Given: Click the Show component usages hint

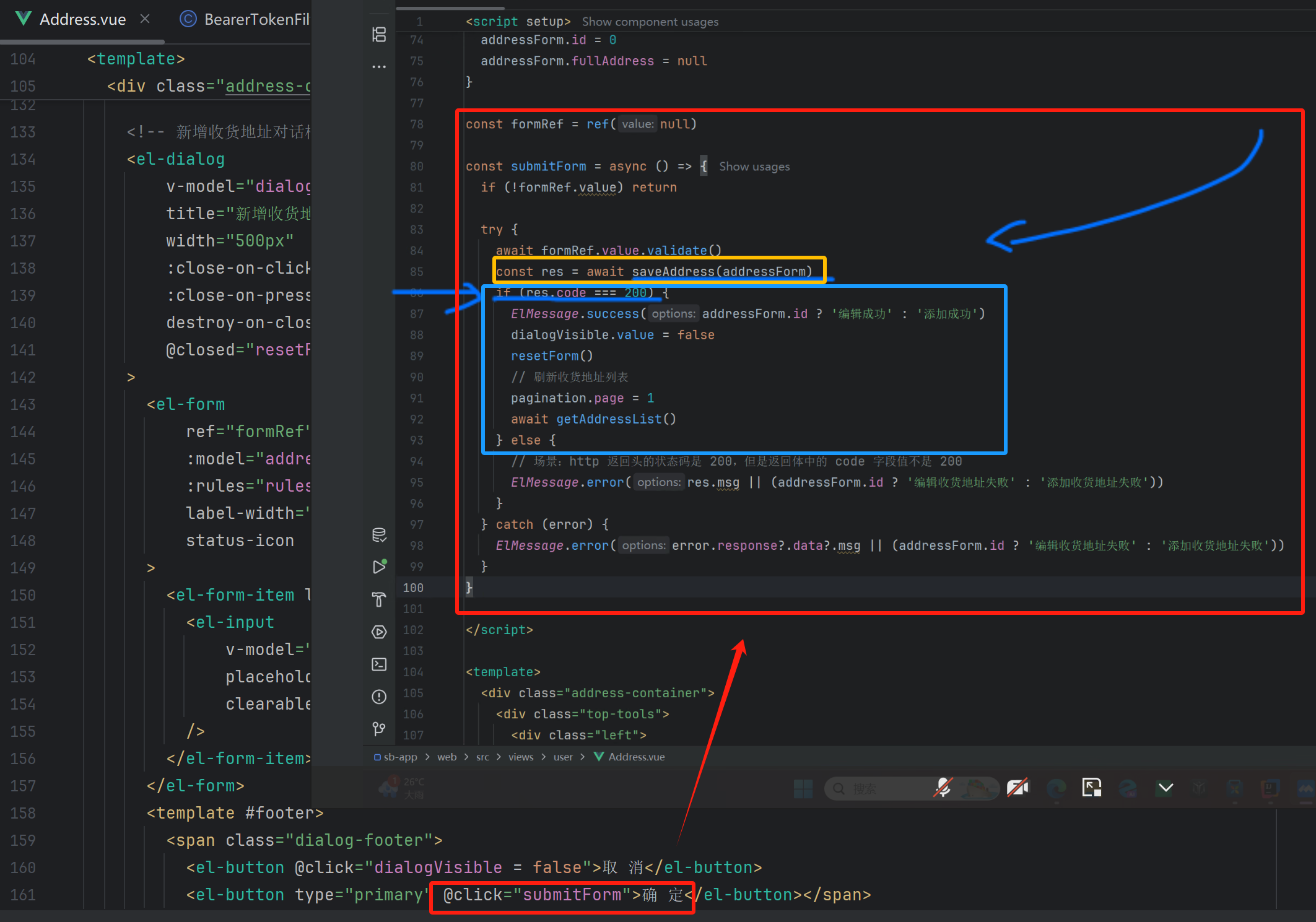Looking at the screenshot, I should [x=650, y=22].
